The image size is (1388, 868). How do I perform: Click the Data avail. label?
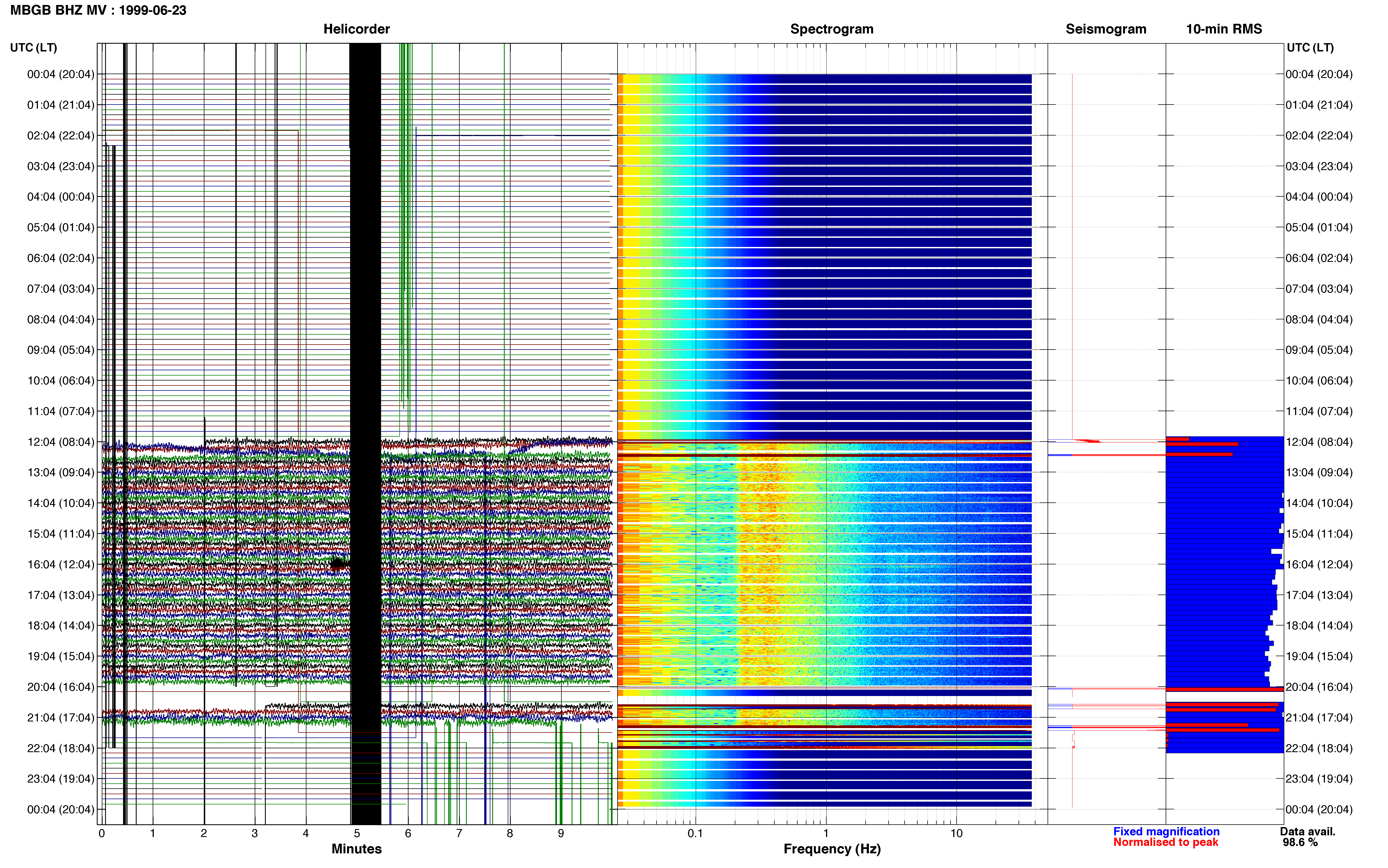(1308, 831)
